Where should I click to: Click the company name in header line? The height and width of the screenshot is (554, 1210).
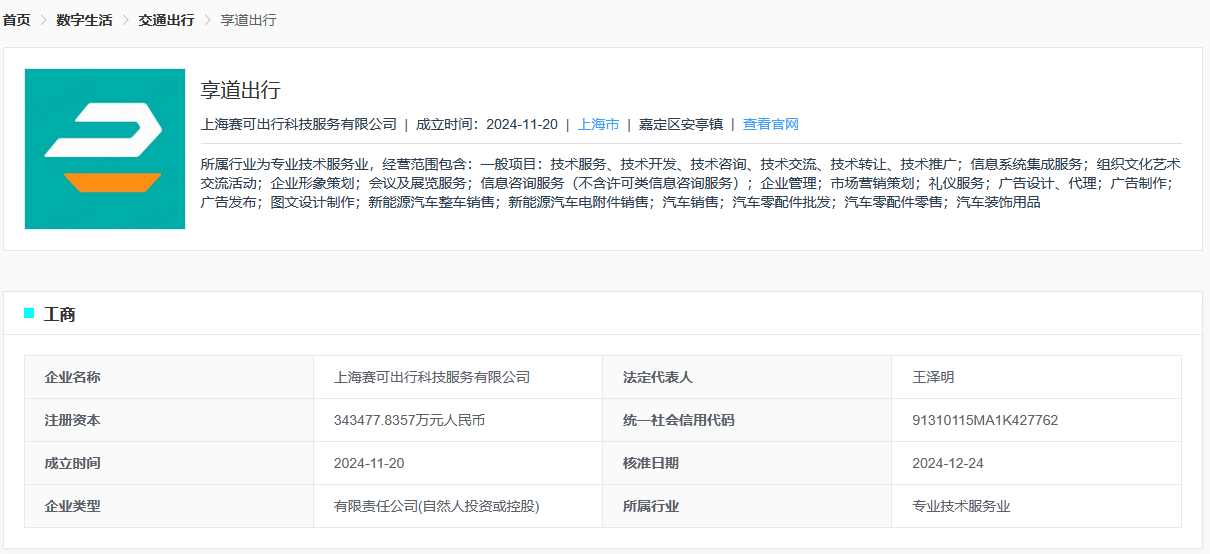click(299, 125)
